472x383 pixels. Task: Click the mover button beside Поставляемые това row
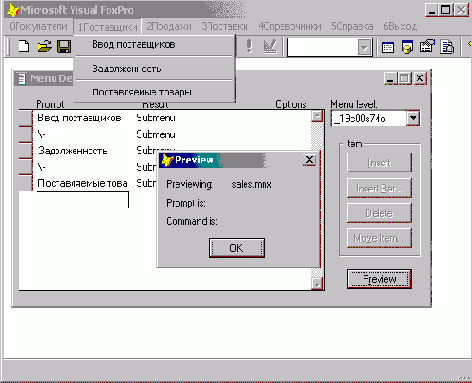coord(26,183)
